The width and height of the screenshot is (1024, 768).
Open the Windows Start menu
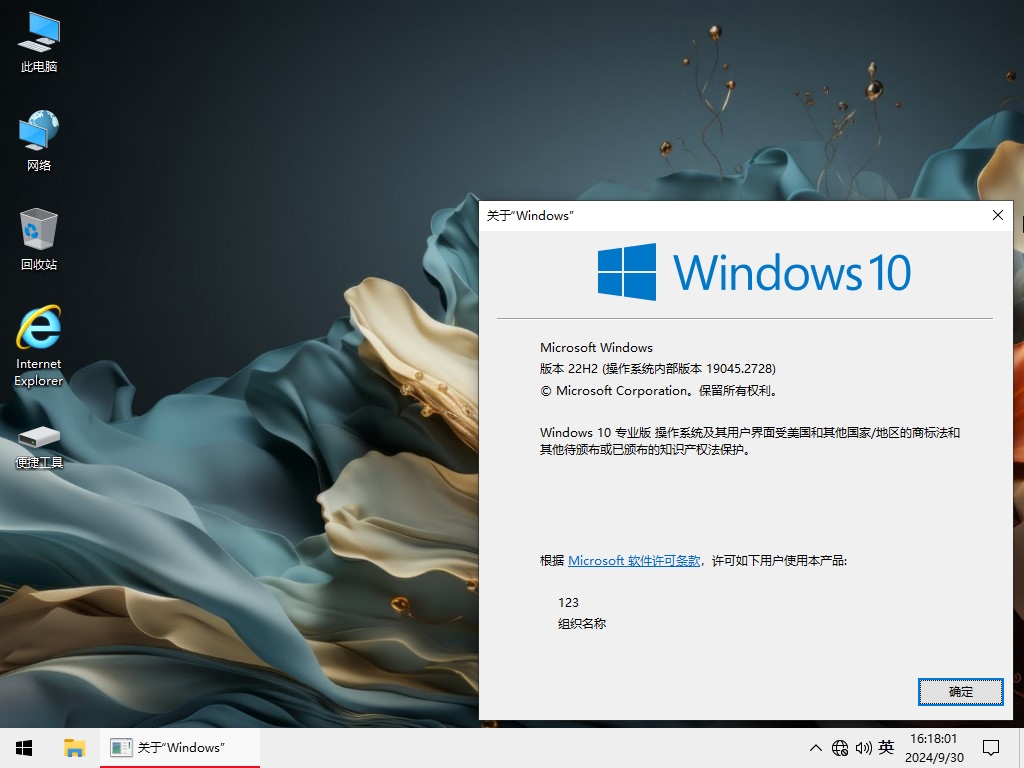click(x=24, y=748)
